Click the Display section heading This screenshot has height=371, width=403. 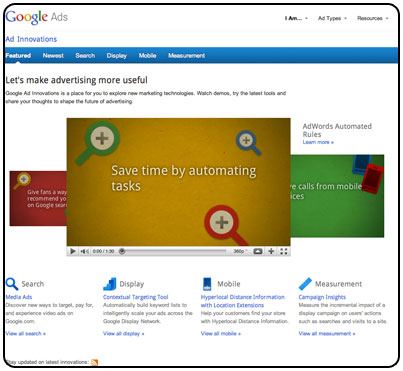[132, 284]
